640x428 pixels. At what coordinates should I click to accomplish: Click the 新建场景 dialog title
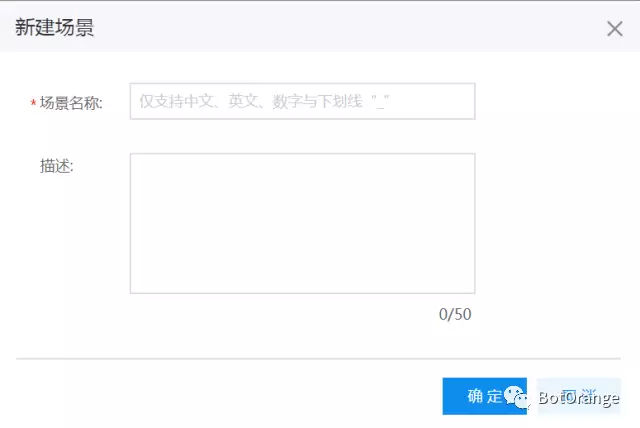pos(54,28)
